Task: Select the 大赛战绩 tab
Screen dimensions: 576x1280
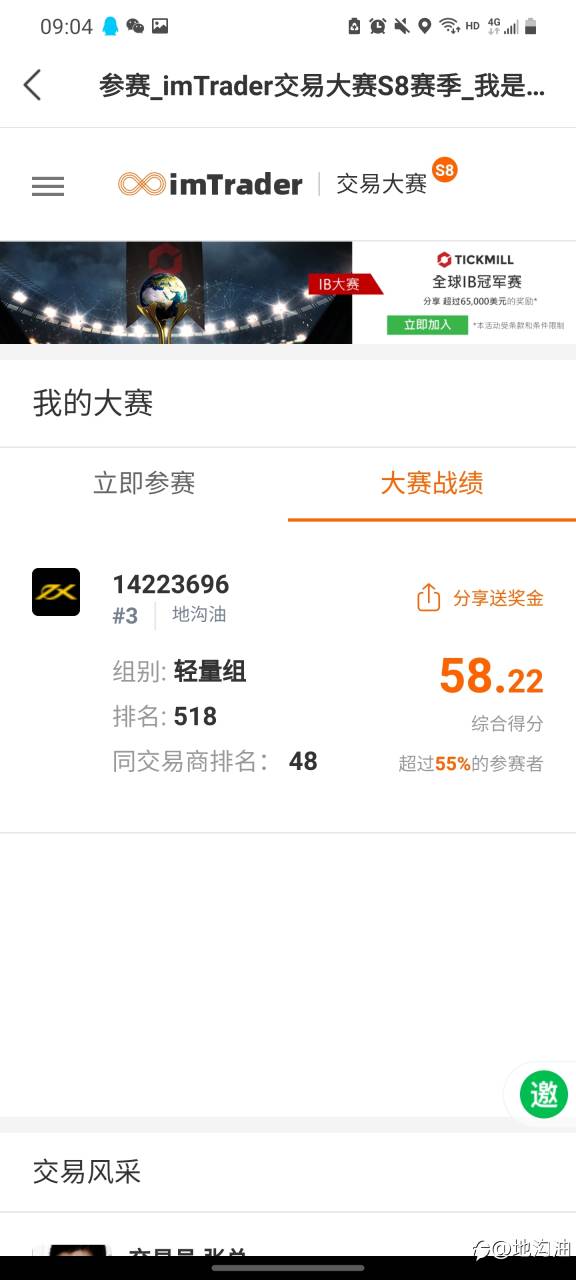Action: pos(432,484)
